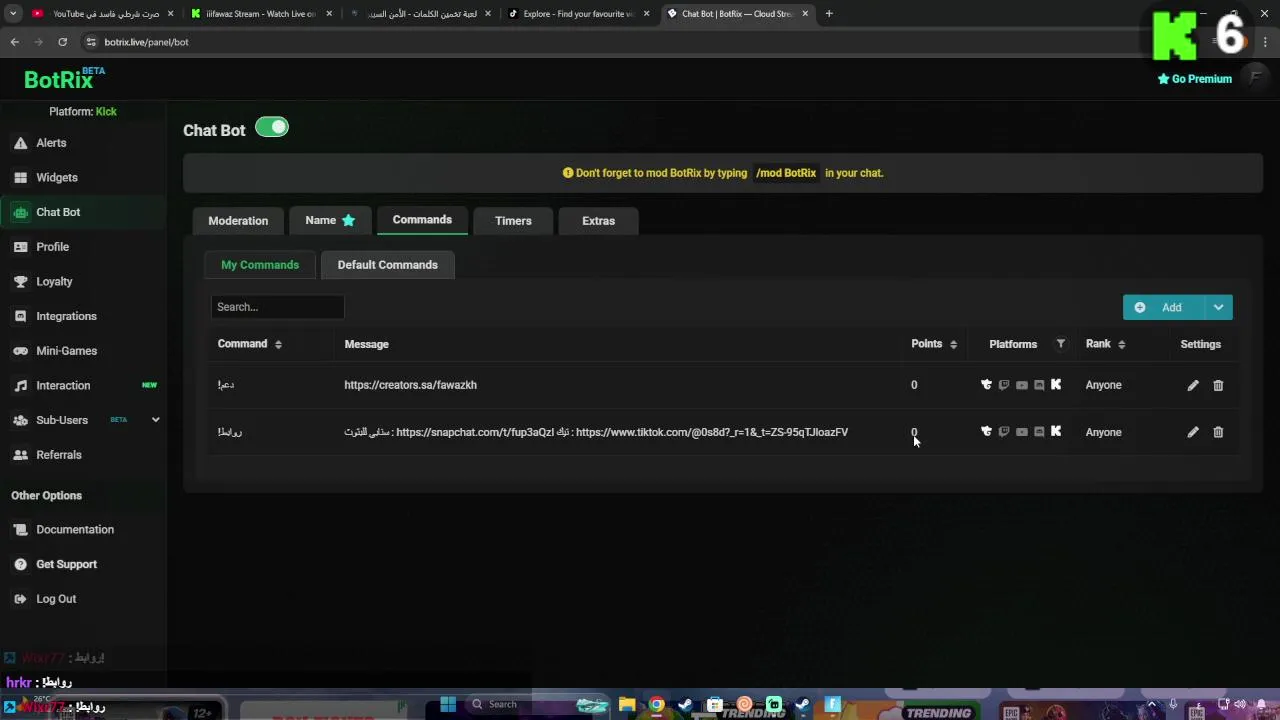1280x720 pixels.
Task: Open the BotRix logo home link
Action: [64, 79]
